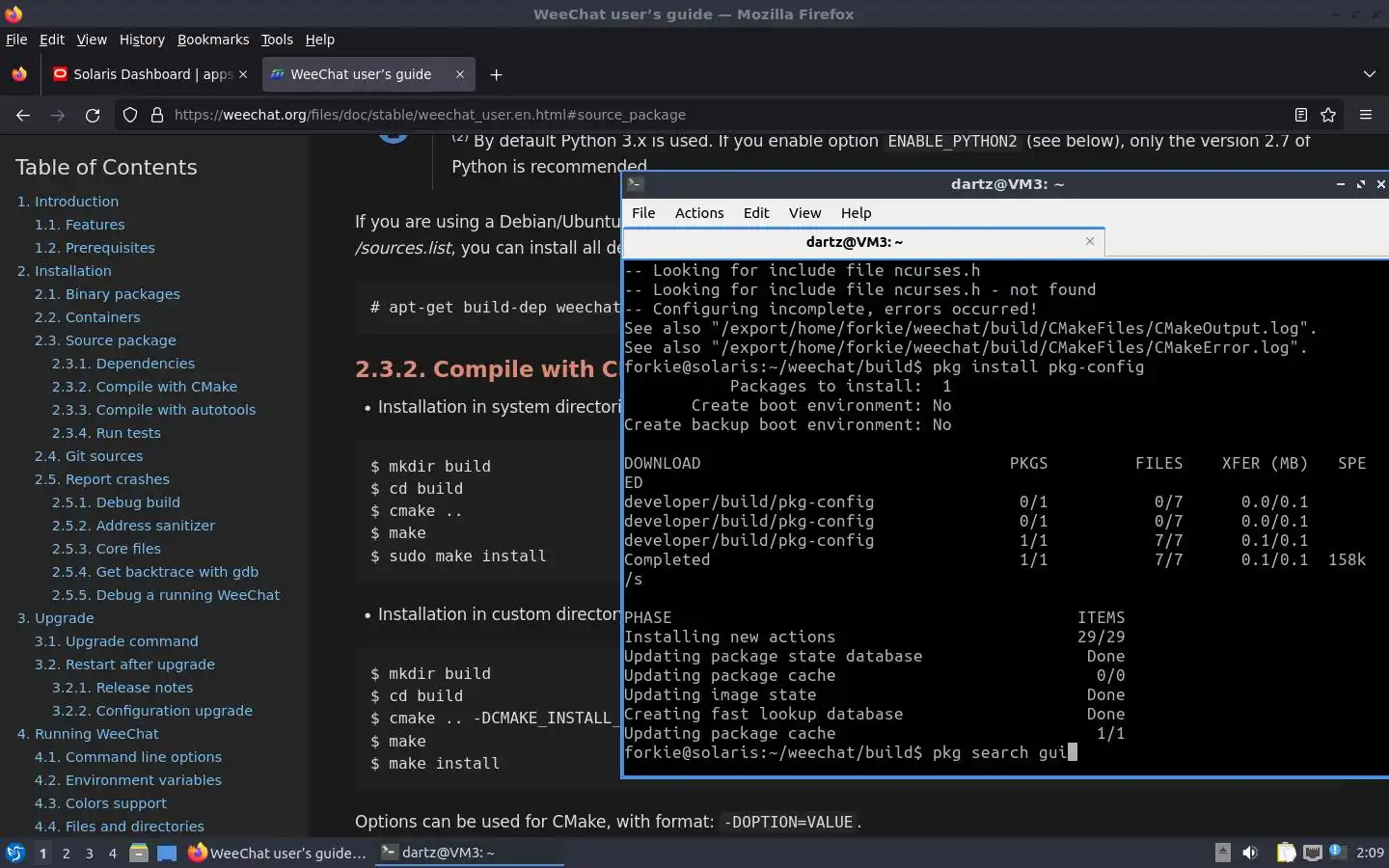The image size is (1389, 868).
Task: Open a new Firefox tab
Action: pos(496,74)
